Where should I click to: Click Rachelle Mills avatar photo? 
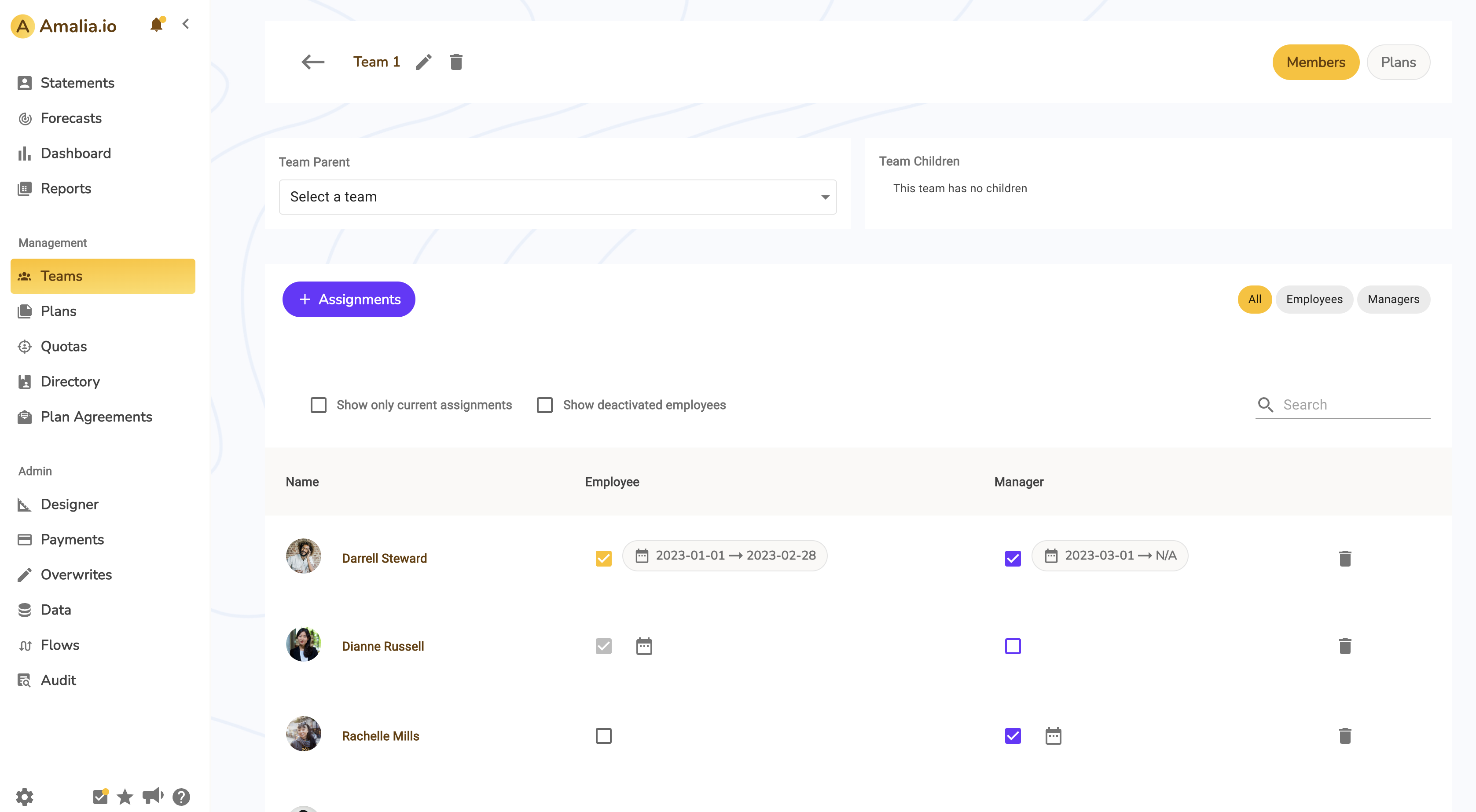click(x=304, y=733)
